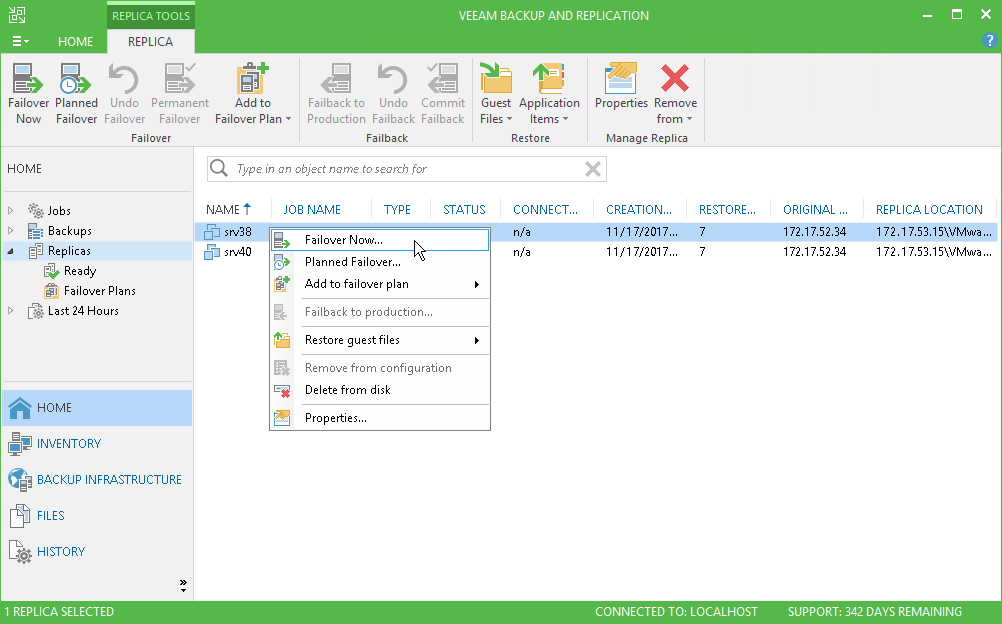Sort by the RESTORE column header

[x=728, y=210]
